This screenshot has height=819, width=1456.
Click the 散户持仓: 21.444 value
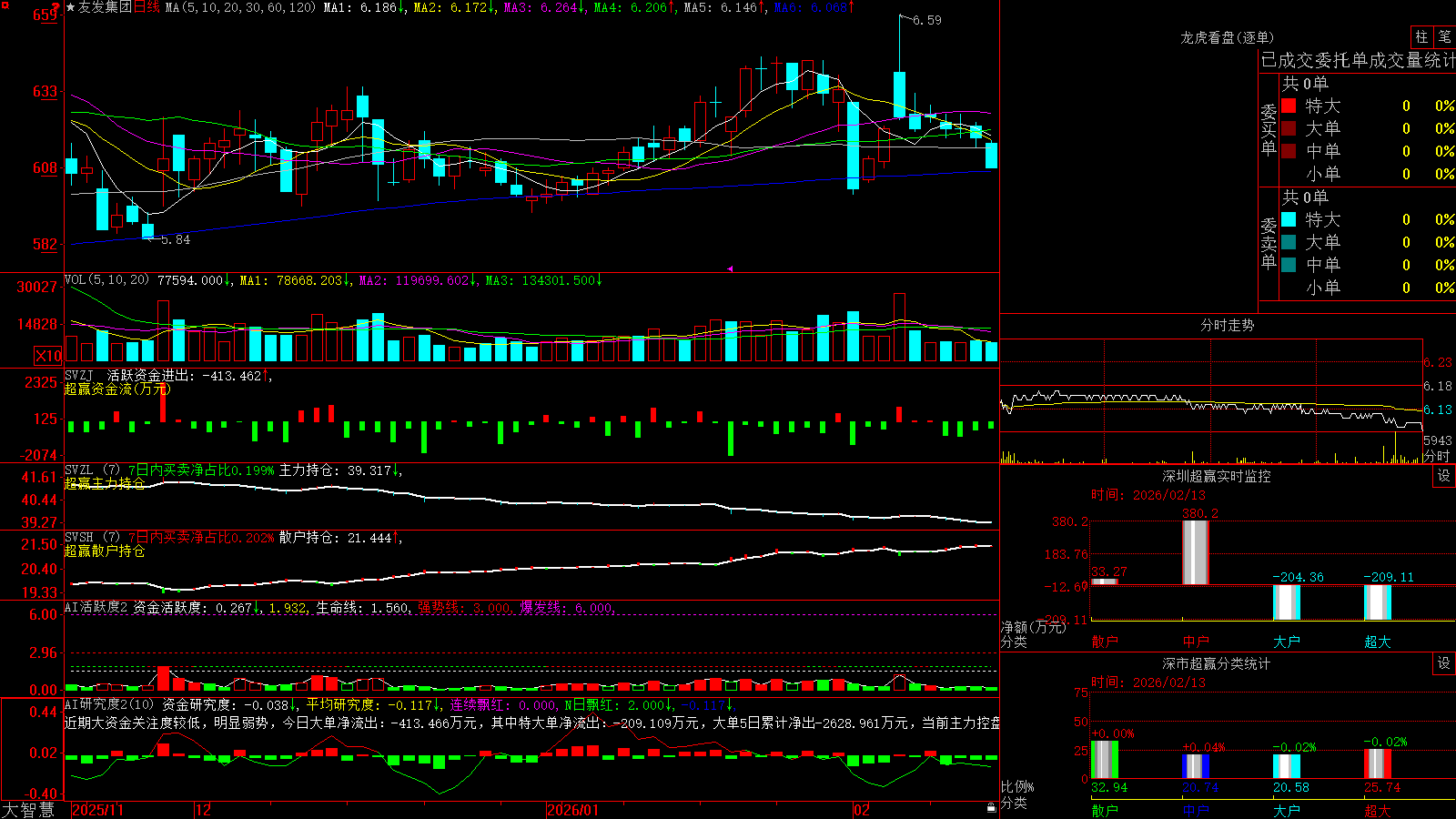coord(340,538)
